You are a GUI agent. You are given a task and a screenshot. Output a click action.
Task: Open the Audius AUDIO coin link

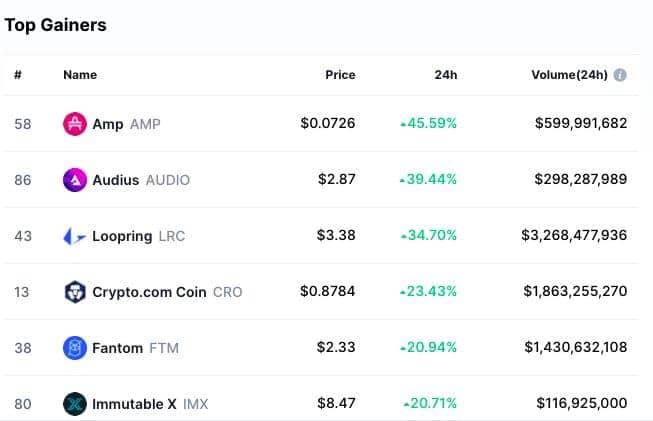(x=141, y=180)
